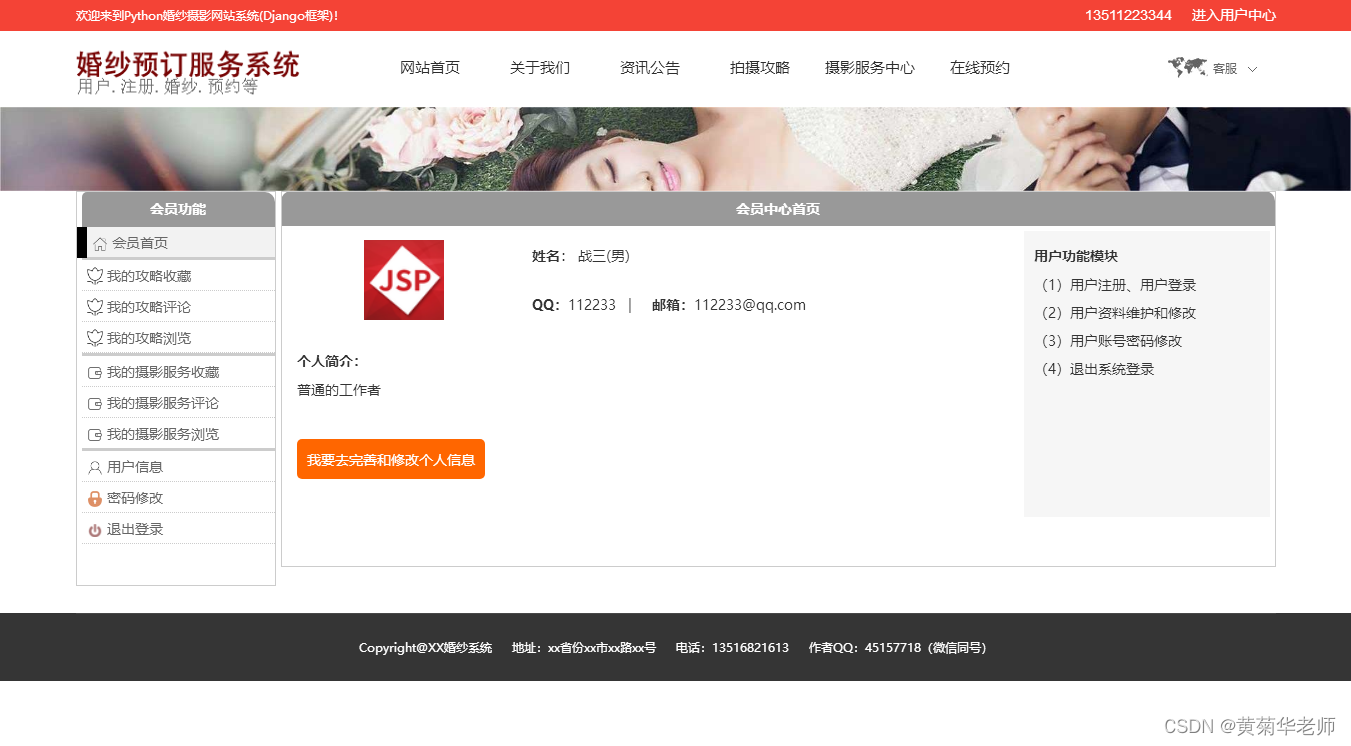Click the 我要去完善和修改个人信息 button
The height and width of the screenshot is (746, 1351).
(x=390, y=459)
